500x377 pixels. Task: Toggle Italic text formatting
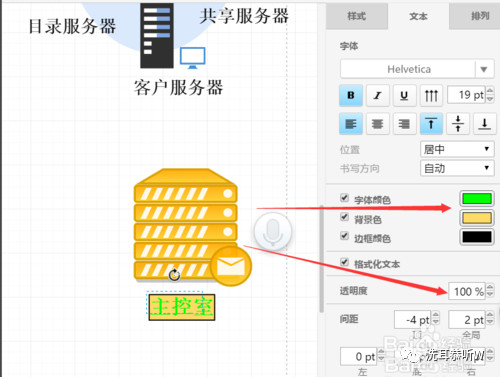click(x=377, y=95)
